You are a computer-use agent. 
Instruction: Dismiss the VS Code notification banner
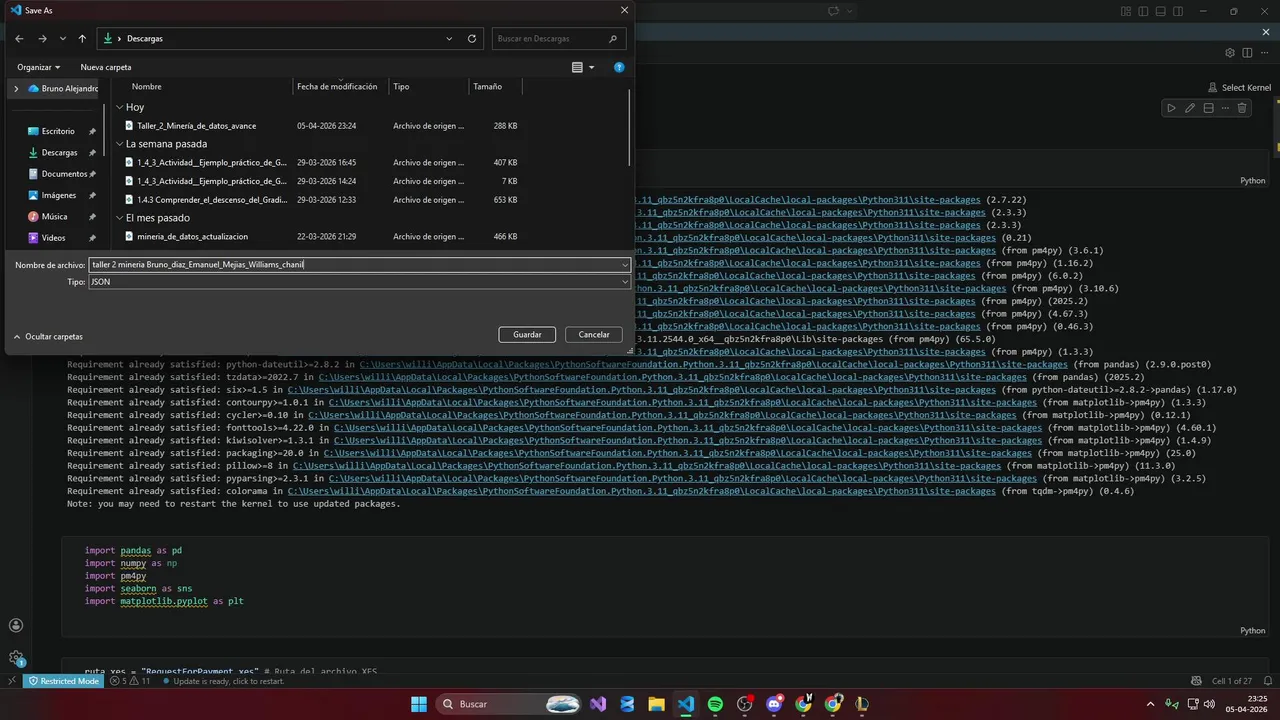click(x=1268, y=31)
